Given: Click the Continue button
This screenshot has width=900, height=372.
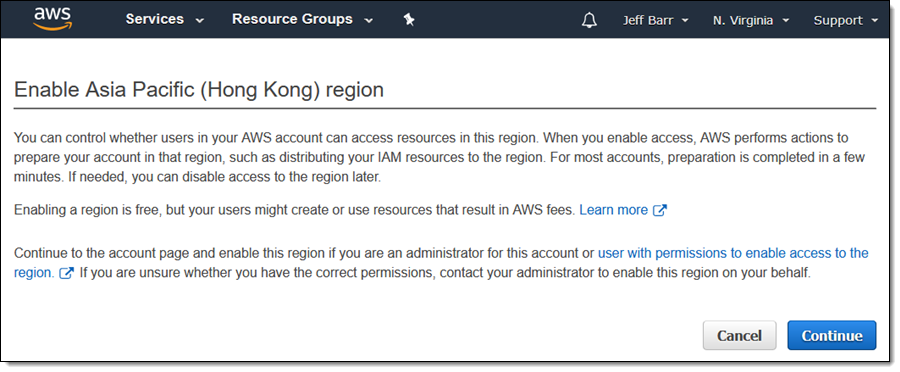Looking at the screenshot, I should click(x=832, y=335).
